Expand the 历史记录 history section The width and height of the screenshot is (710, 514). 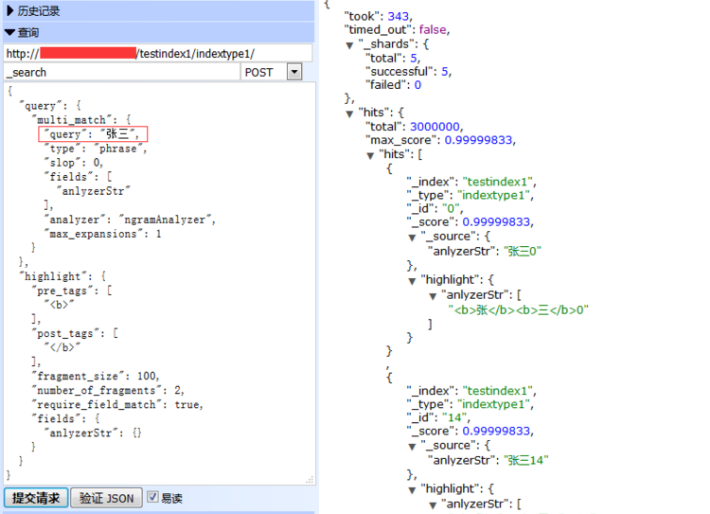[x=38, y=11]
